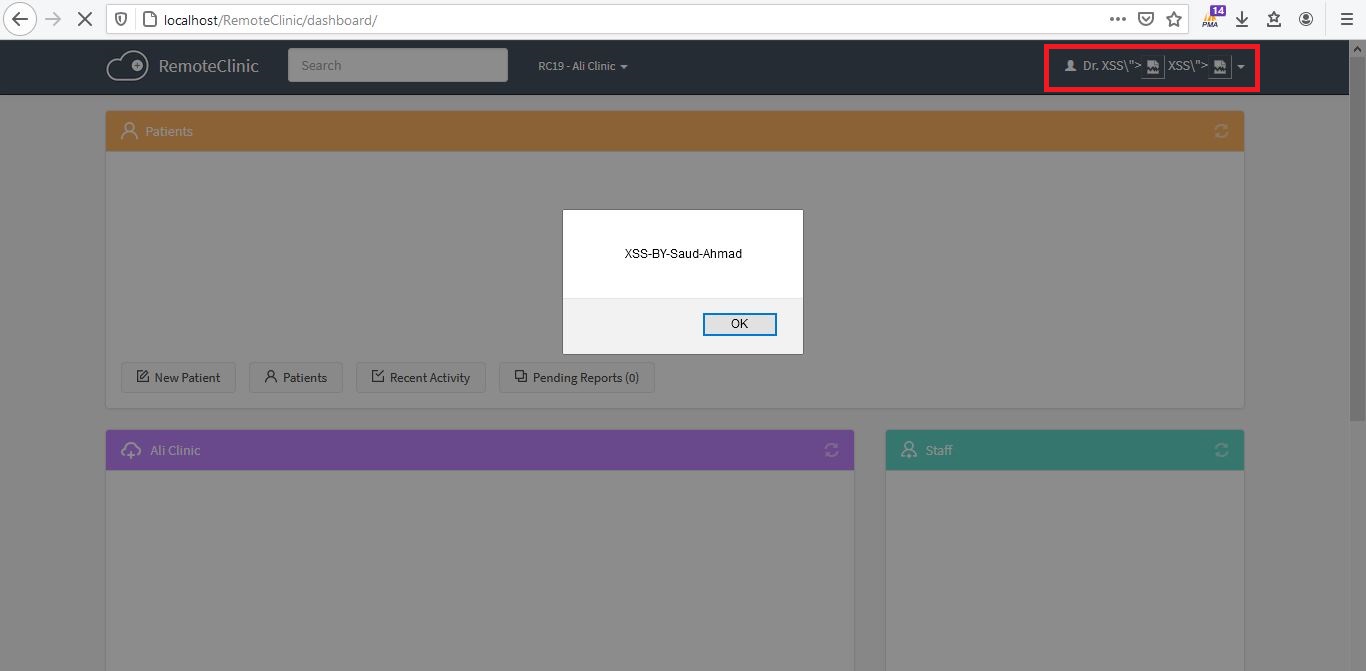Stop page loading with the X button
The width and height of the screenshot is (1366, 671).
85,19
